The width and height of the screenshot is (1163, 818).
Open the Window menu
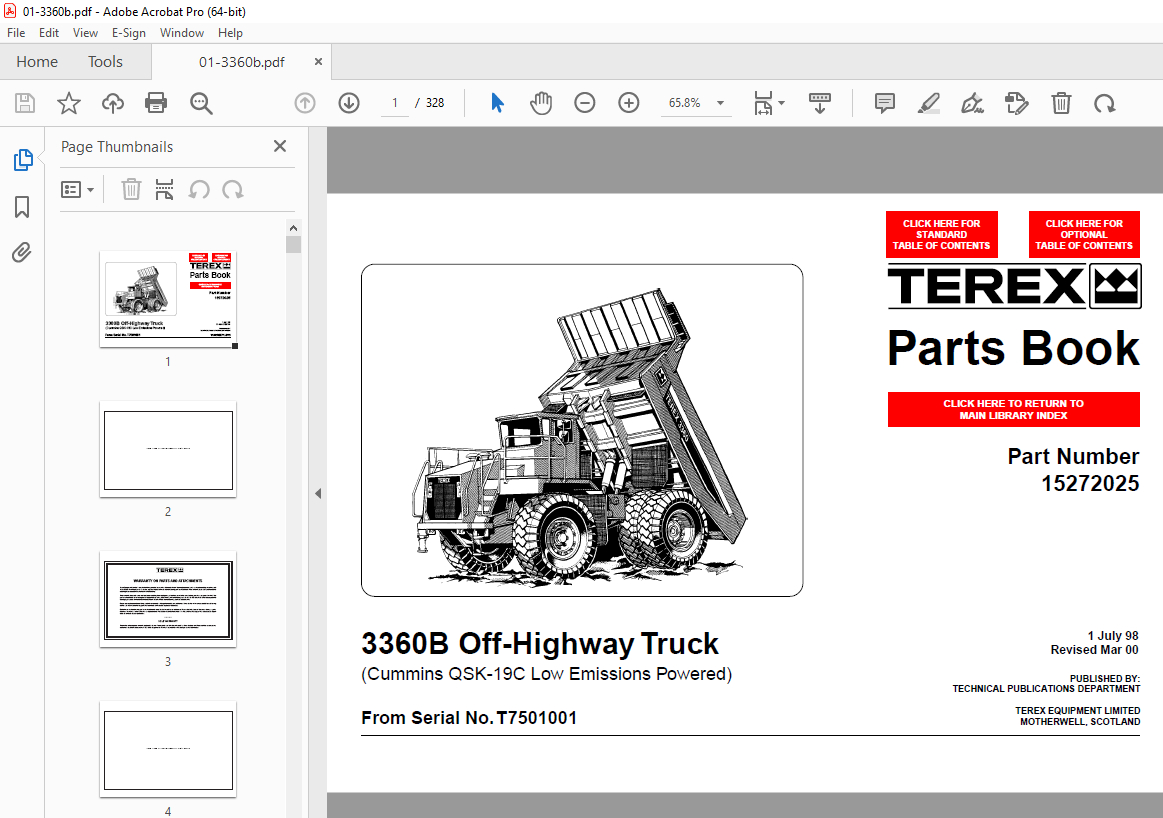coord(182,33)
